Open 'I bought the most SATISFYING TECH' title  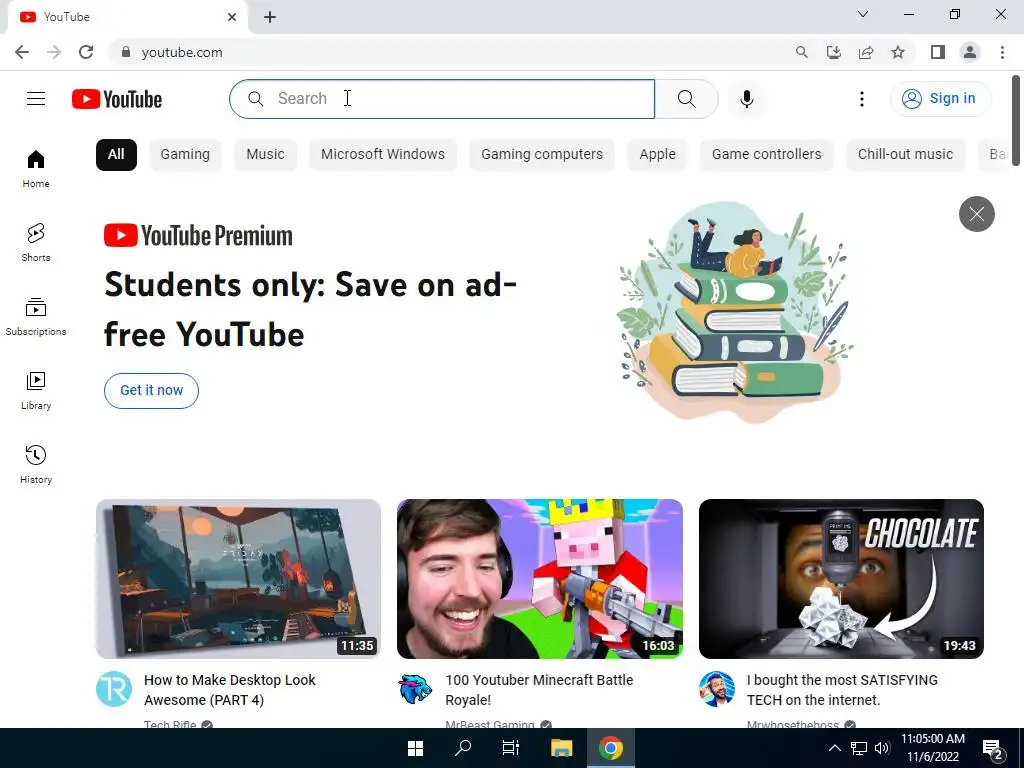click(842, 690)
